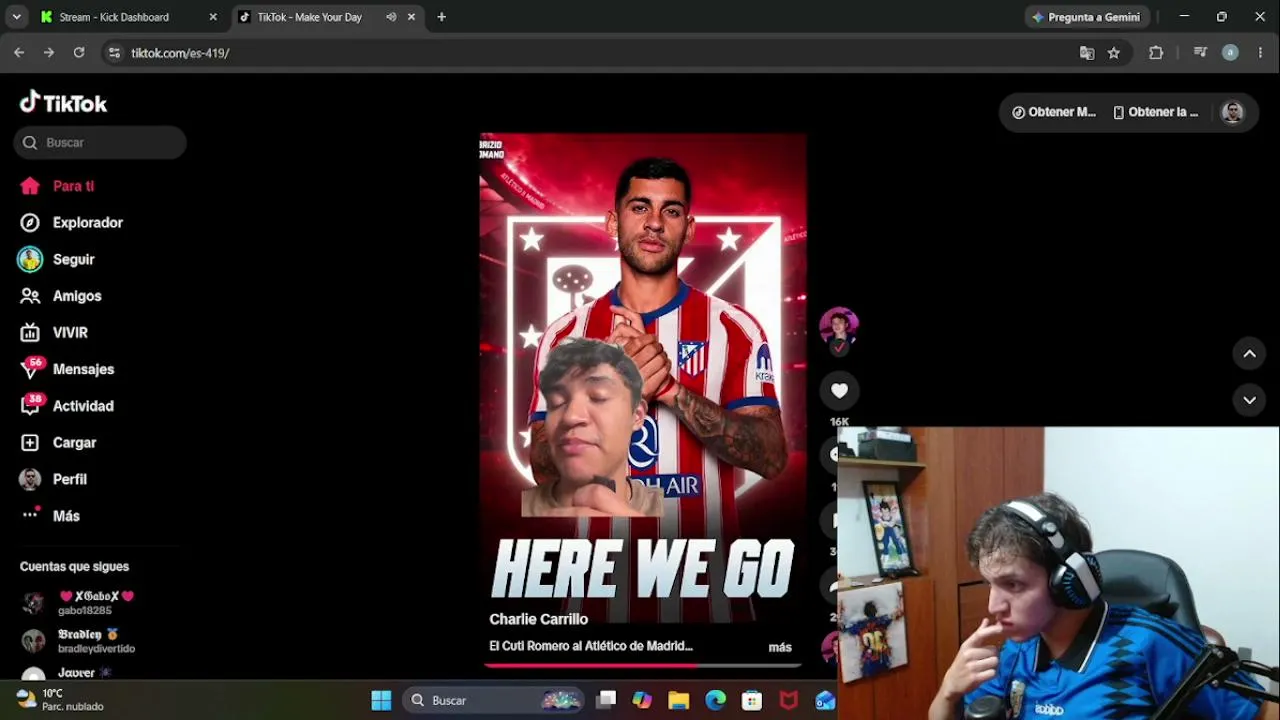View site information icon in address bar

114,53
